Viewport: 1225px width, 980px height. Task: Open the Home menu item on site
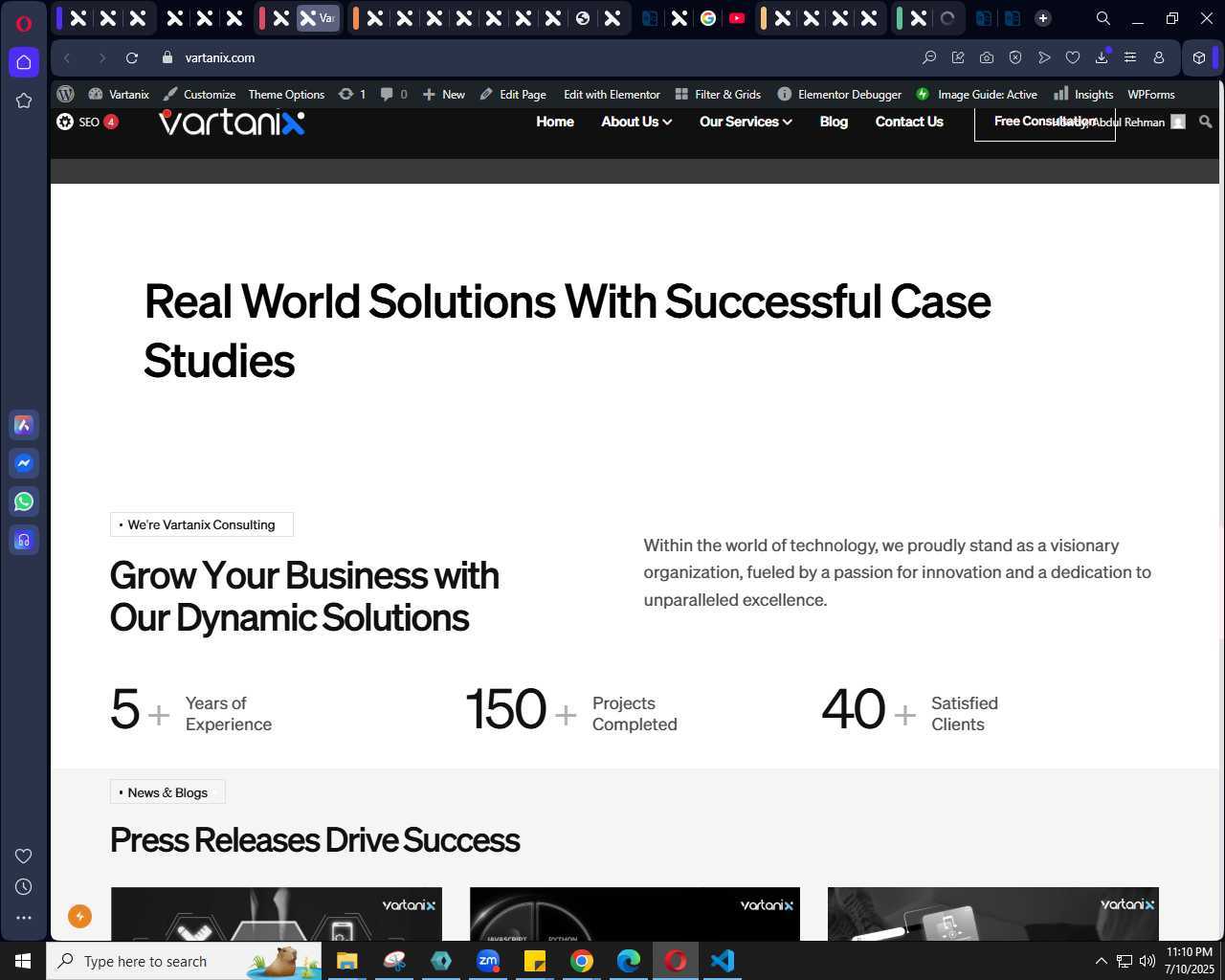pyautogui.click(x=555, y=122)
